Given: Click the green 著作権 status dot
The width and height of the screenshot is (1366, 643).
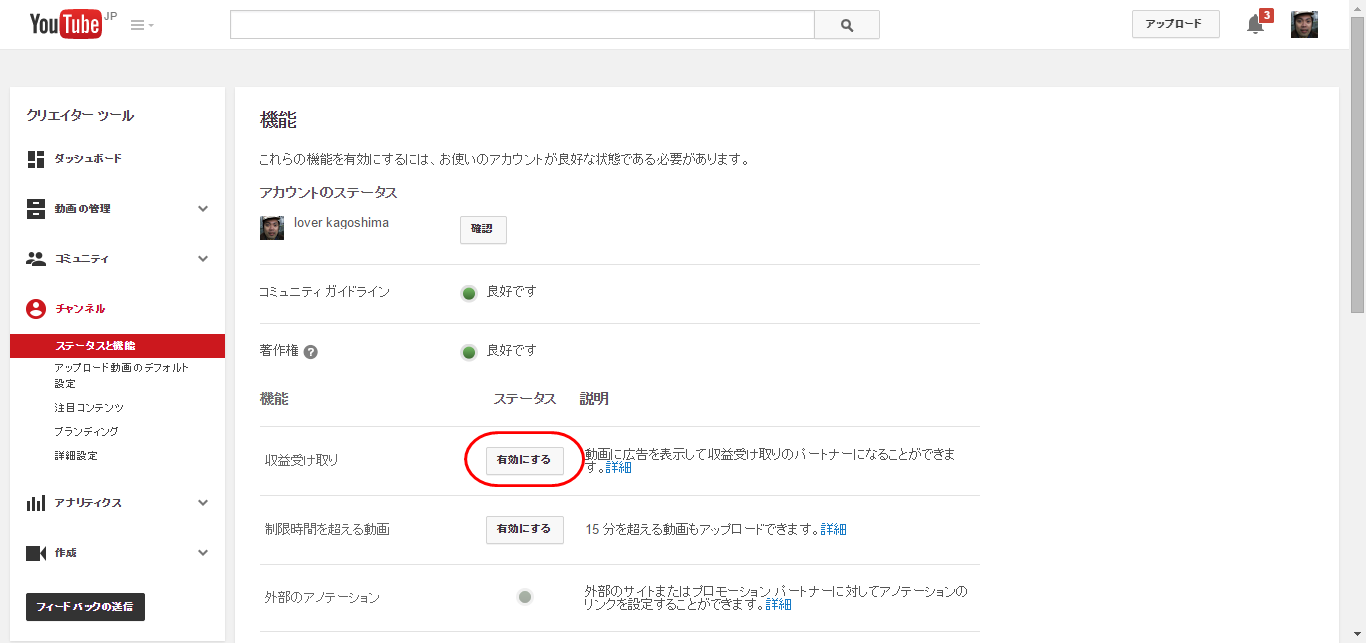Looking at the screenshot, I should coord(468,352).
